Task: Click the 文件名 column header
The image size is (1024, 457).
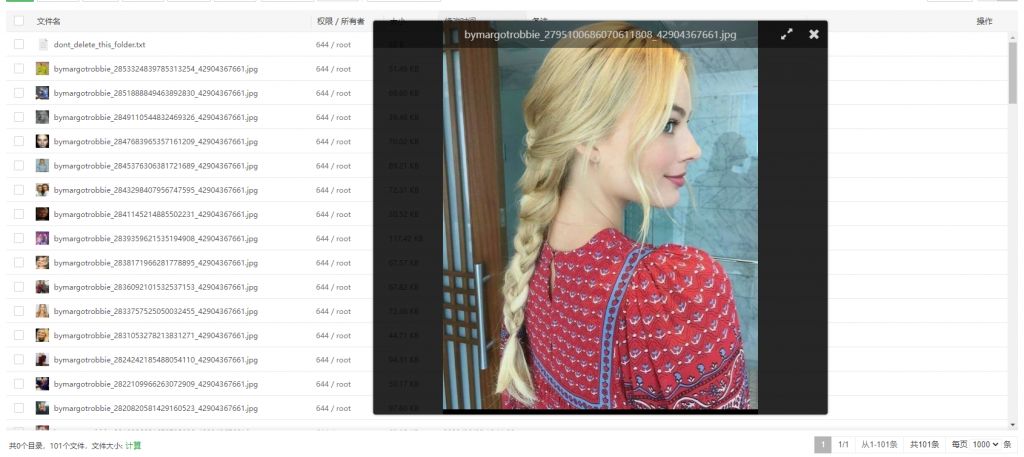Action: 48,22
